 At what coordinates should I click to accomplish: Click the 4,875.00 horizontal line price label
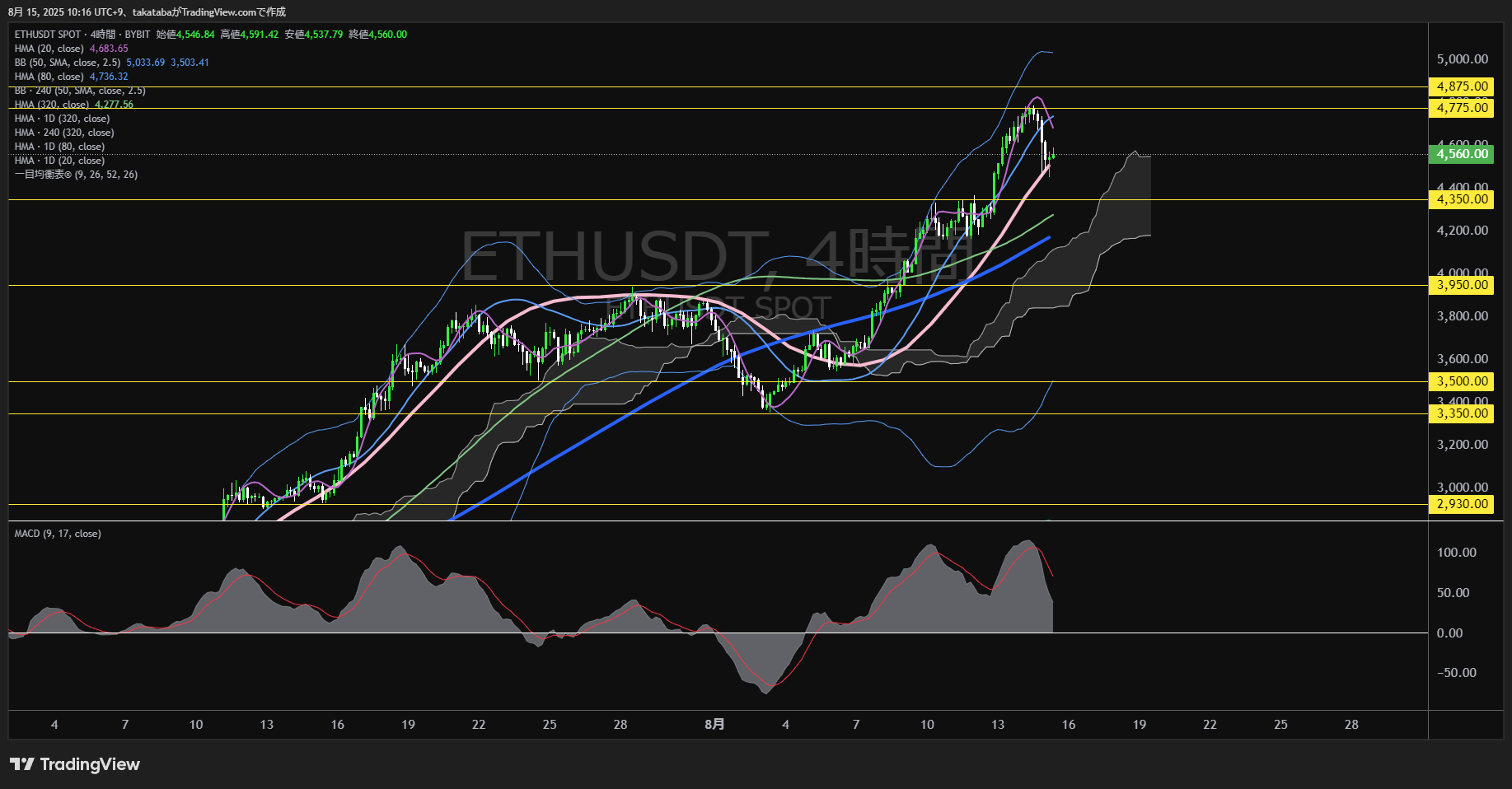(1461, 86)
